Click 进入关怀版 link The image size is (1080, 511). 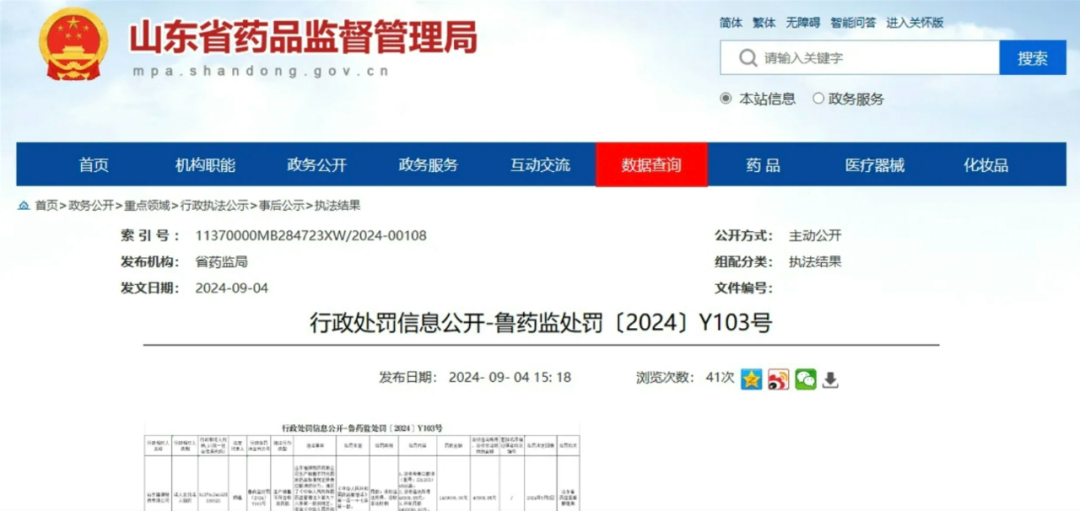tap(914, 23)
